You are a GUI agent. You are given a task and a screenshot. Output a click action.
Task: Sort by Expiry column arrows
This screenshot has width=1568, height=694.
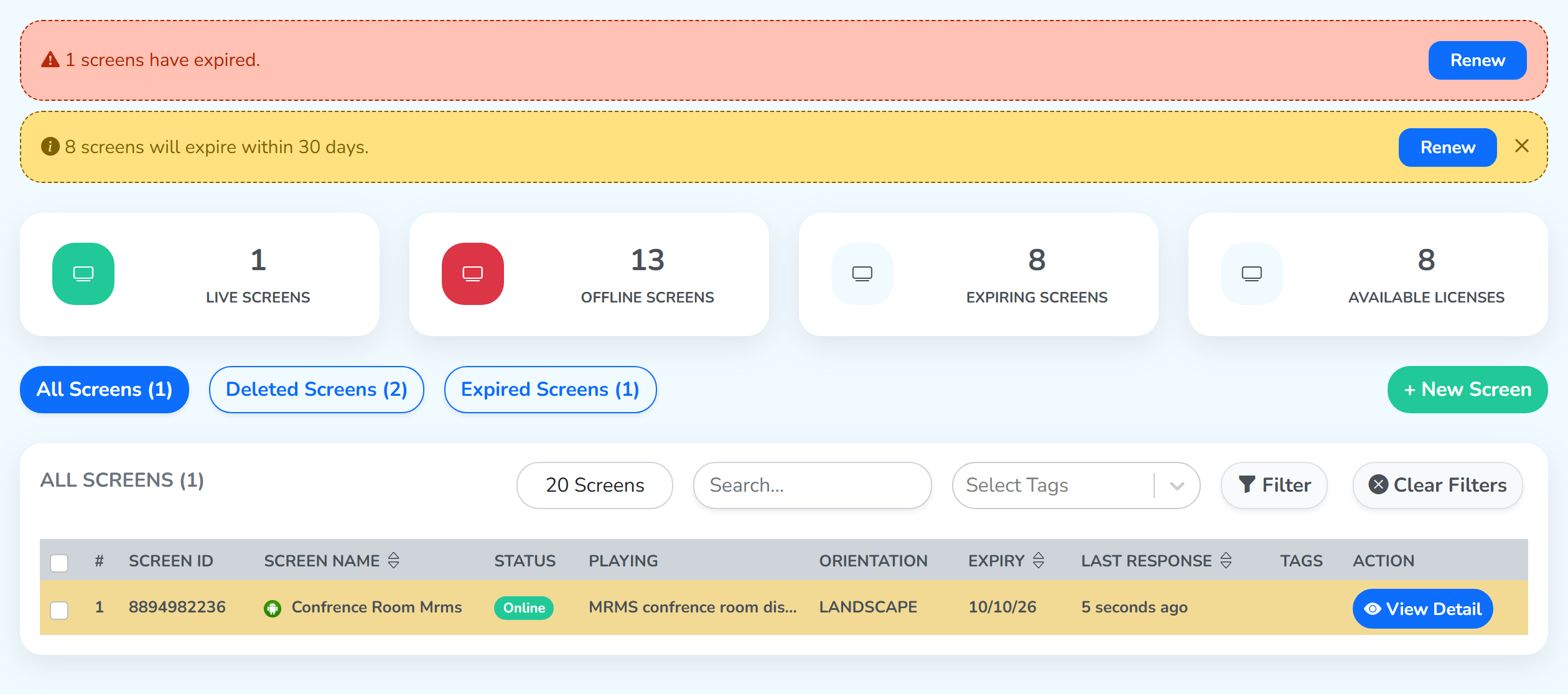pyautogui.click(x=1038, y=560)
